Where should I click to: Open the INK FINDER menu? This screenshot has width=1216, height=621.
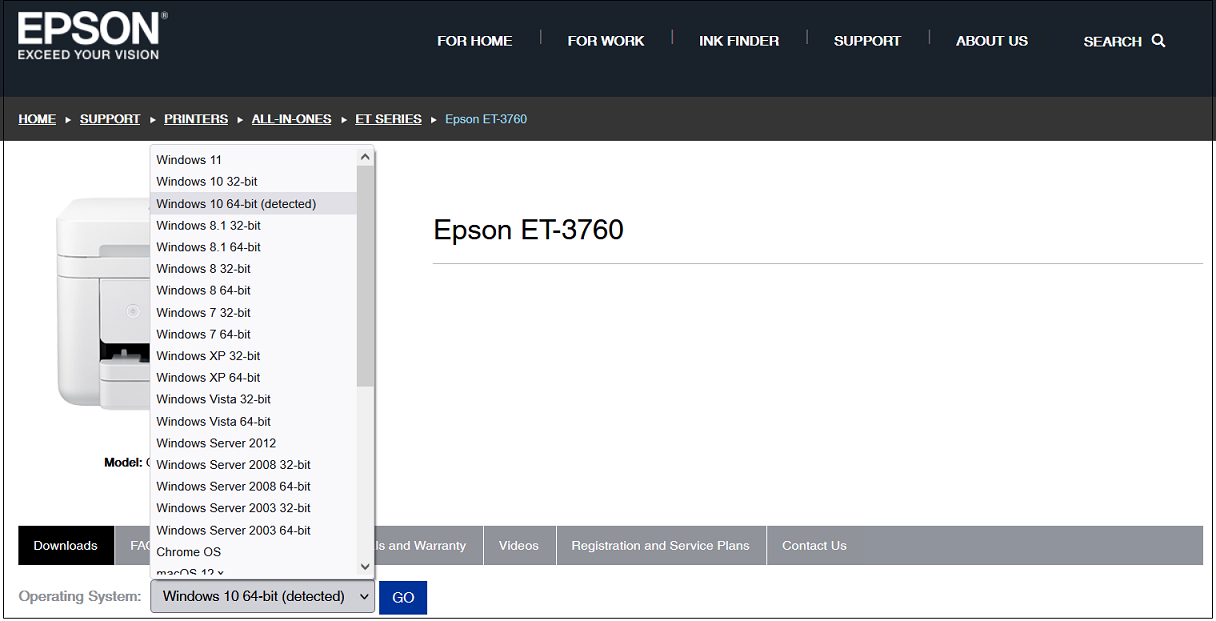pos(739,41)
